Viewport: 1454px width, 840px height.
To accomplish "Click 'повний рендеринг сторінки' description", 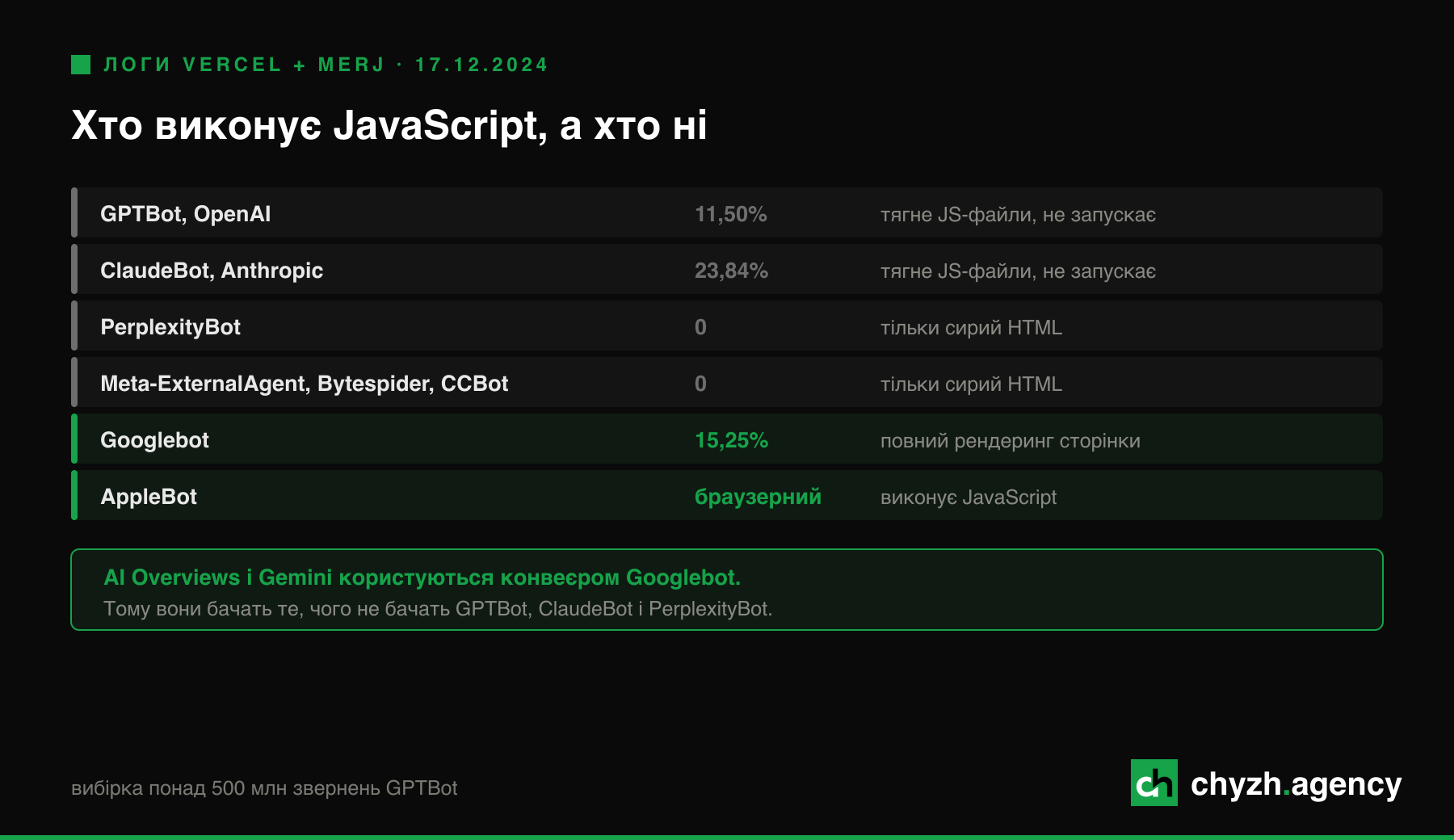I will (1011, 441).
